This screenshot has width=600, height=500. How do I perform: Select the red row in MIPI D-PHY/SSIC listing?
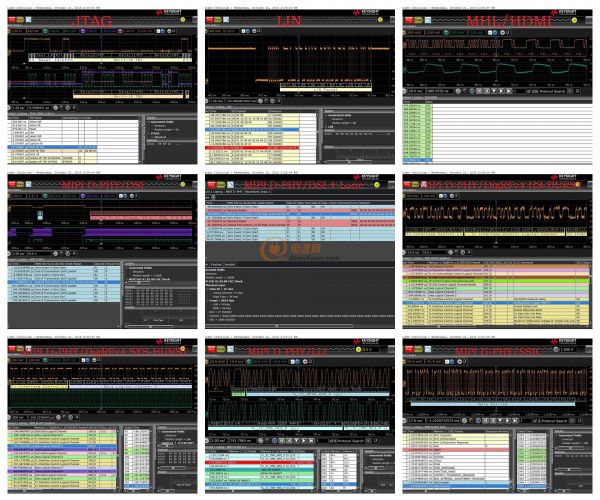pyautogui.click(x=456, y=450)
